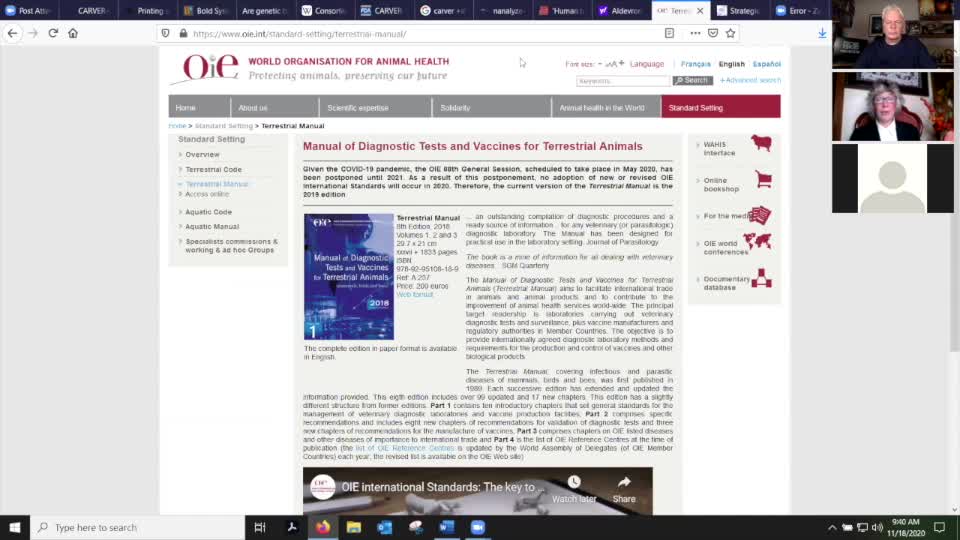This screenshot has height=540, width=960.
Task: Click Standard Setting breadcrumb link
Action: (x=223, y=126)
